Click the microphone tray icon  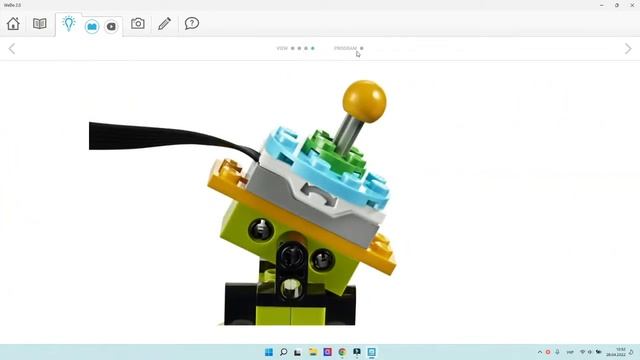(557, 352)
